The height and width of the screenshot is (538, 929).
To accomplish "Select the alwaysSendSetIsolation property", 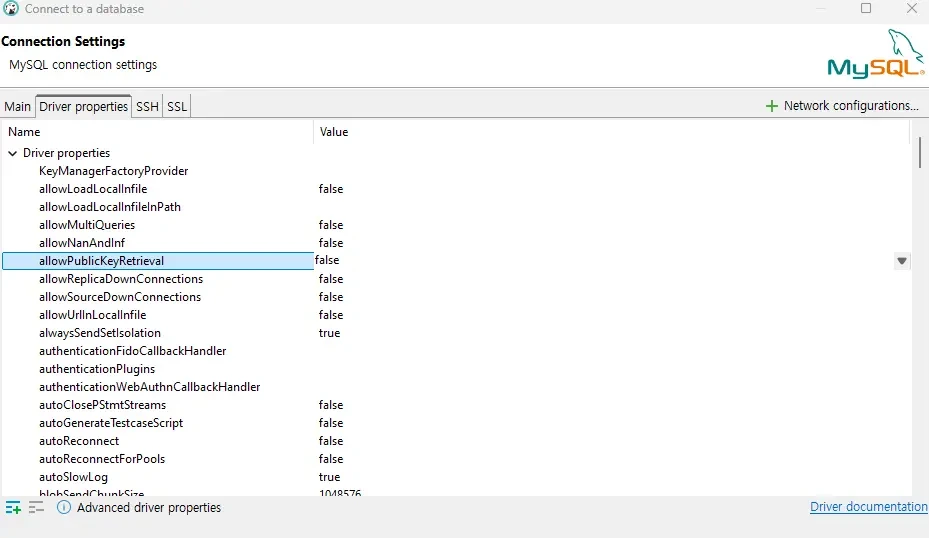I will pos(100,333).
